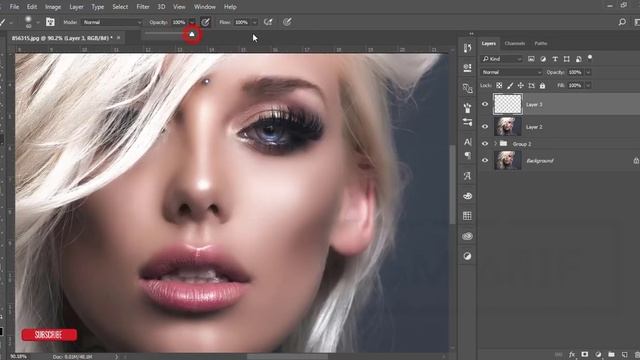Open the layer Opacity arrow

point(588,72)
